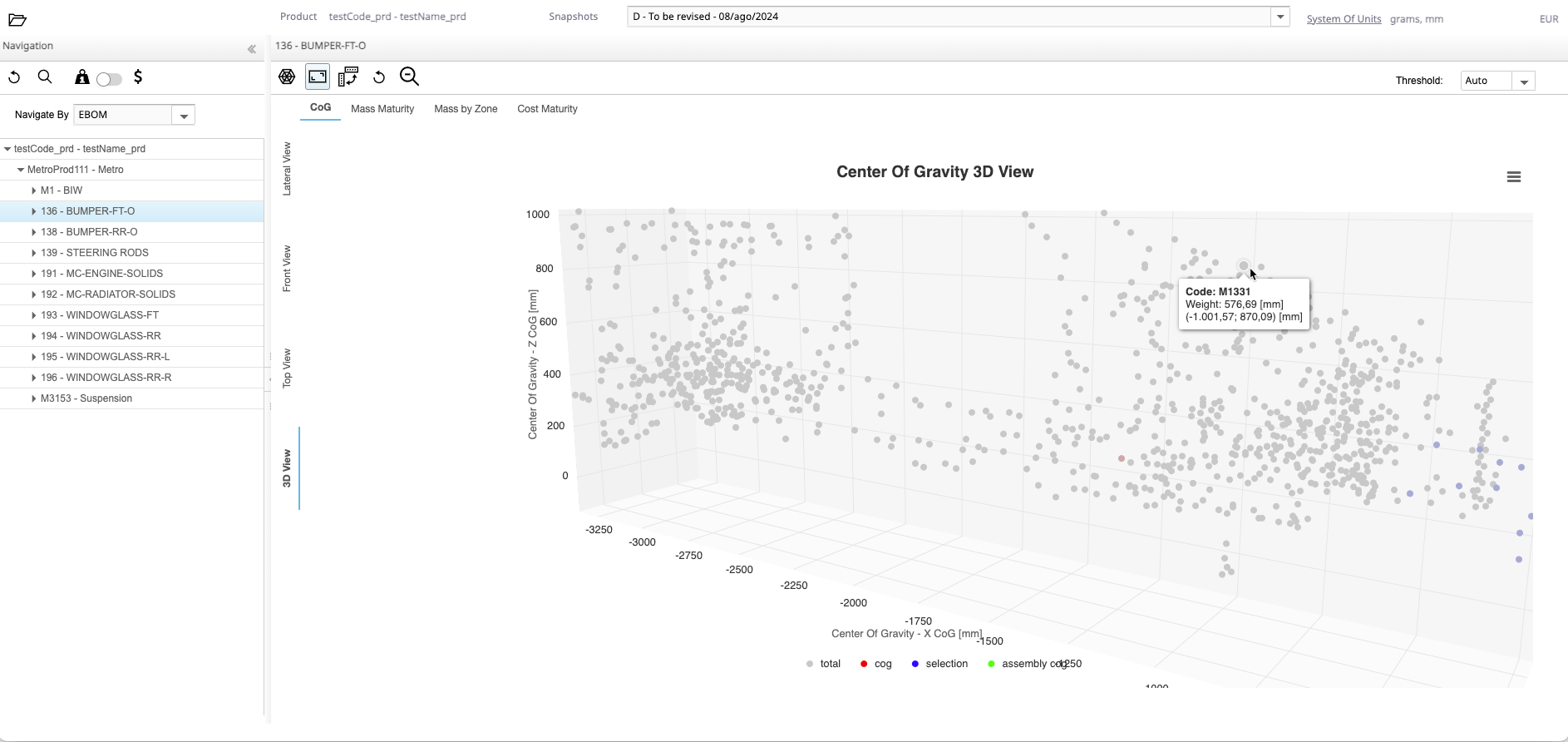1568x742 pixels.
Task: Click the zoom out magnifier icon
Action: (409, 77)
